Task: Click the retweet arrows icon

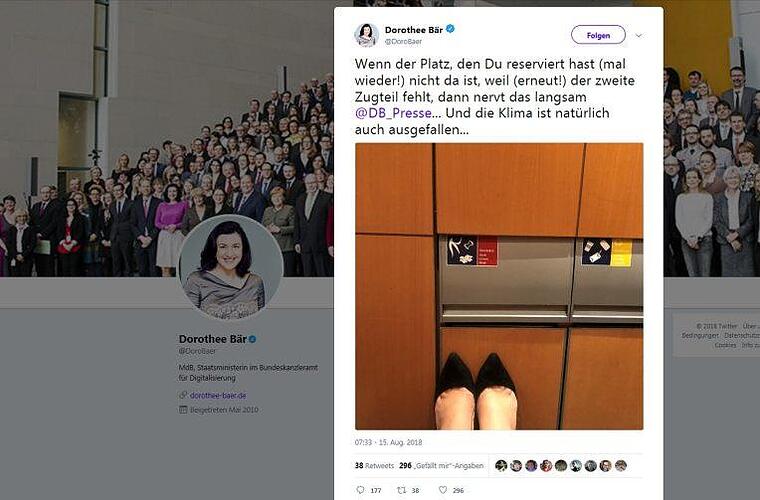Action: pyautogui.click(x=401, y=490)
